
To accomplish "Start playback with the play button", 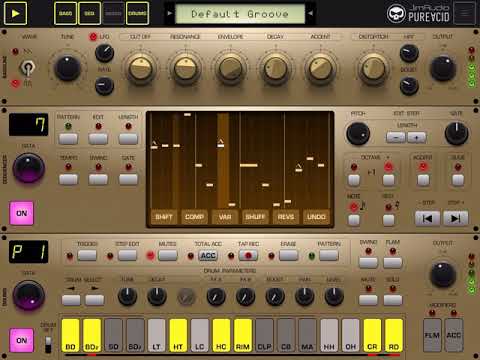I will pyautogui.click(x=15, y=13).
